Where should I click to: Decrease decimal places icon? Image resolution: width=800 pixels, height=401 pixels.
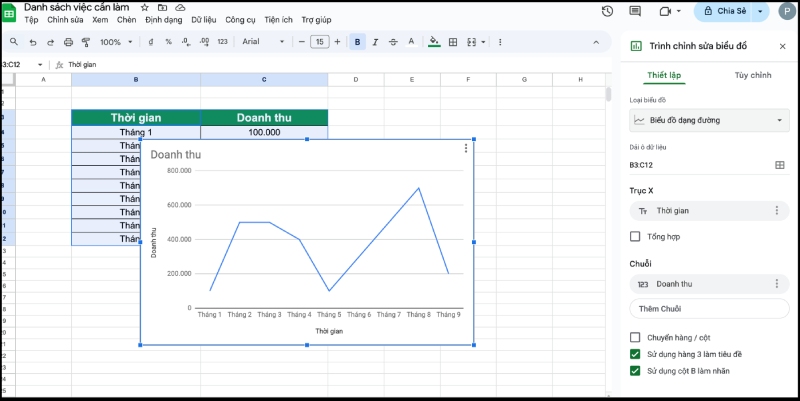click(186, 42)
